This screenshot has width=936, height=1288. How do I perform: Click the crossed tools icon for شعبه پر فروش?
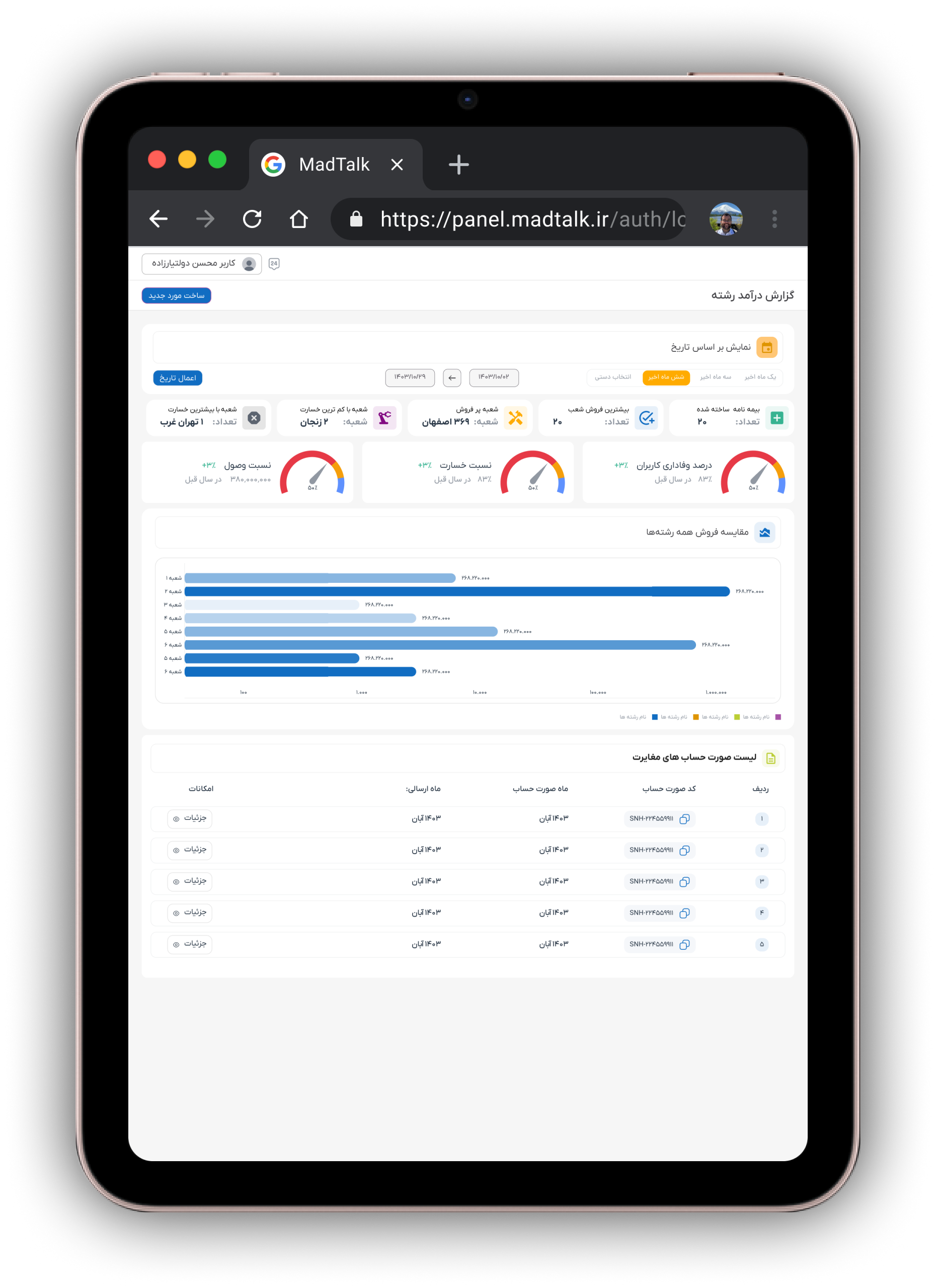click(x=515, y=418)
